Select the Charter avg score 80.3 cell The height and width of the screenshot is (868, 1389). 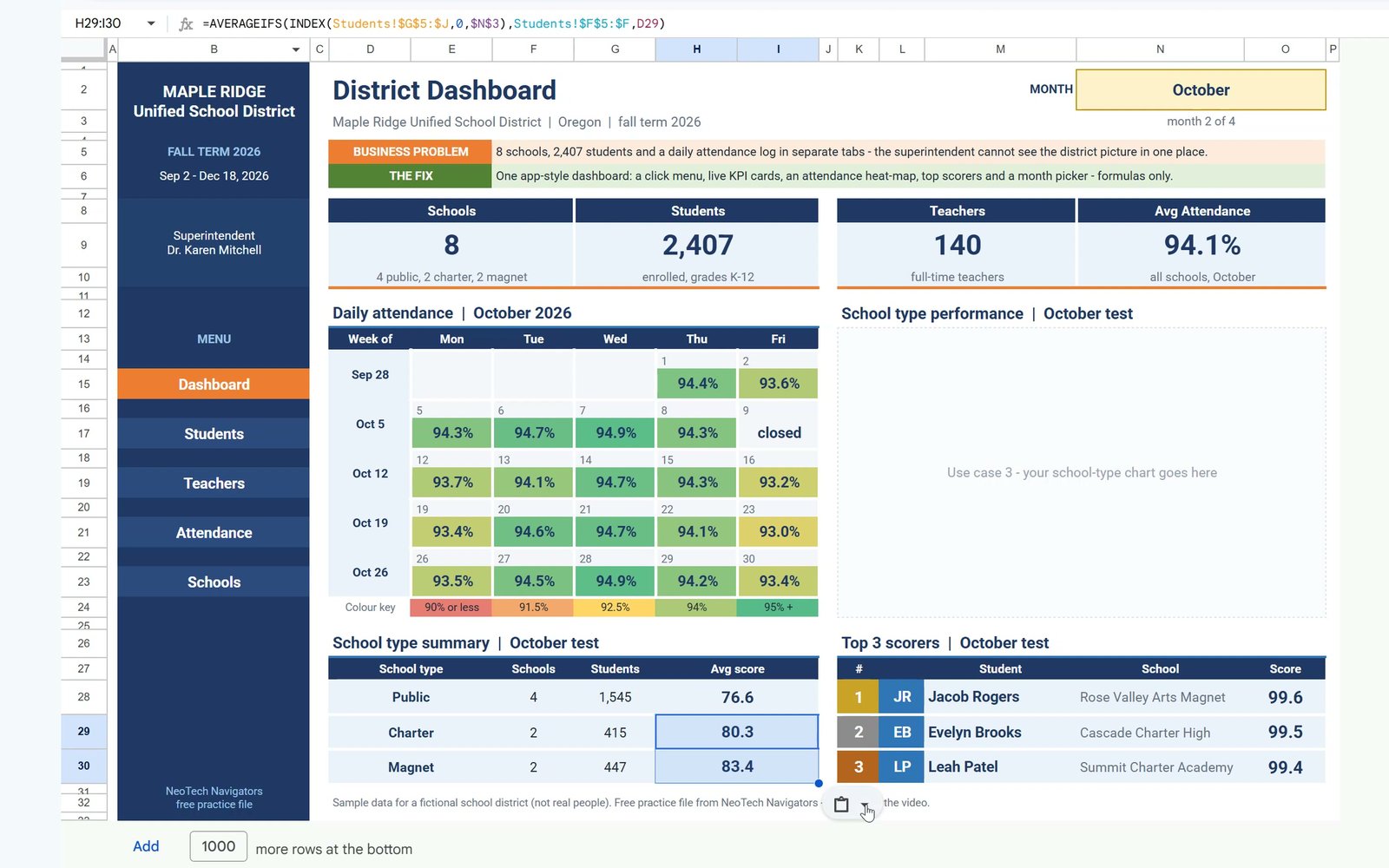[737, 732]
